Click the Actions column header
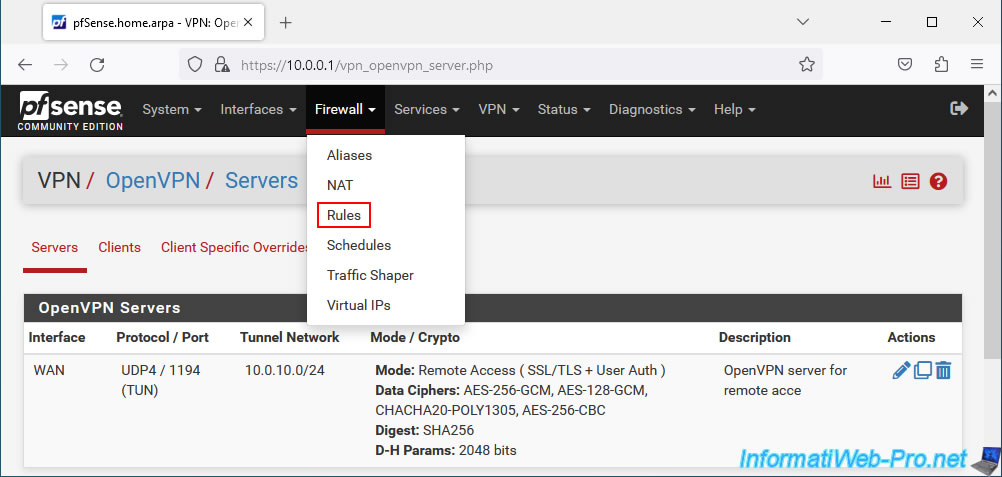The width and height of the screenshot is (1002, 477). coord(911,338)
